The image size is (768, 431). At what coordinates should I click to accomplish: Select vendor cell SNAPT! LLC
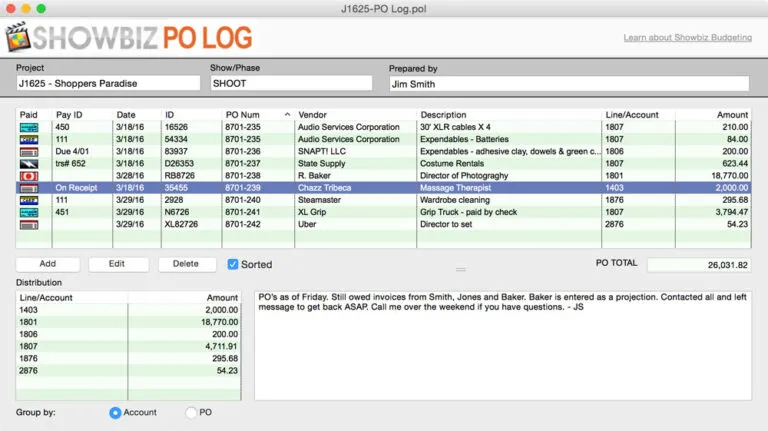[322, 151]
